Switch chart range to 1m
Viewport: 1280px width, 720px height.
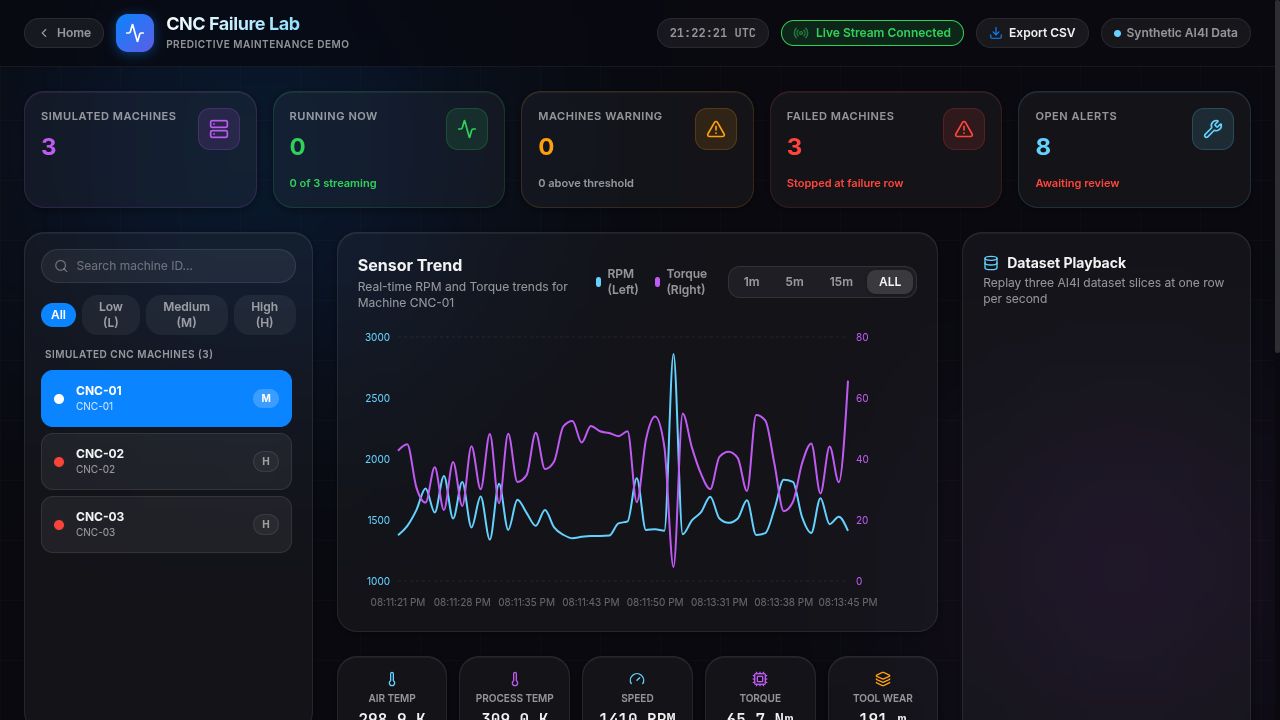pos(752,282)
